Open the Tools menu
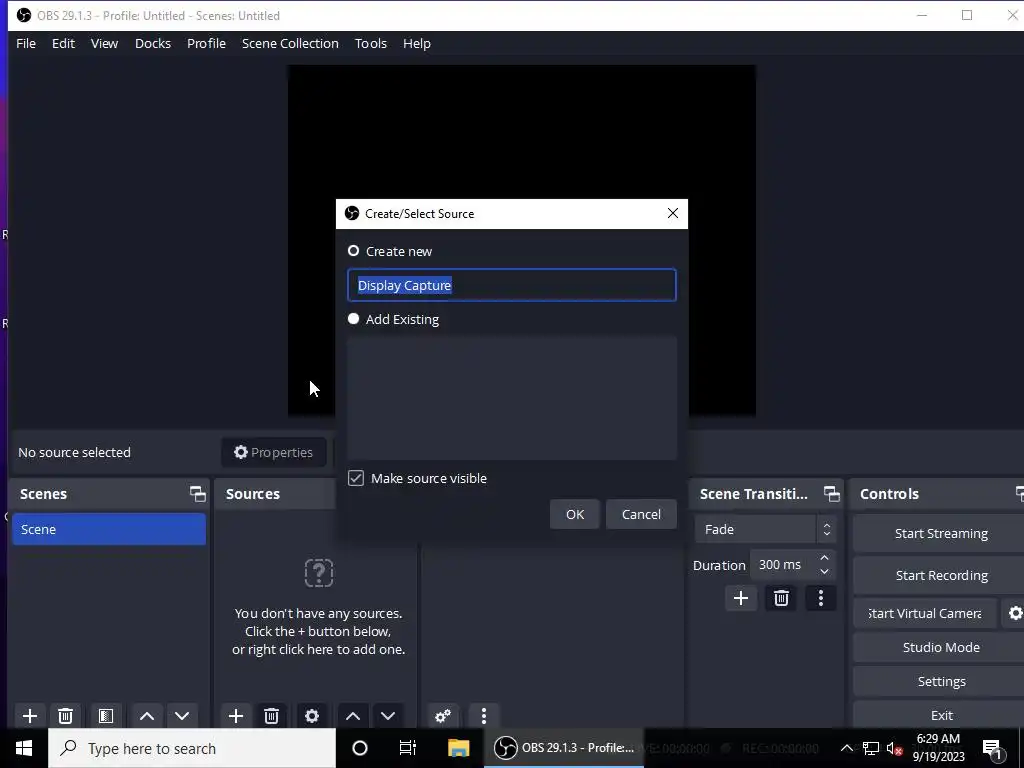The height and width of the screenshot is (768, 1024). pos(371,43)
